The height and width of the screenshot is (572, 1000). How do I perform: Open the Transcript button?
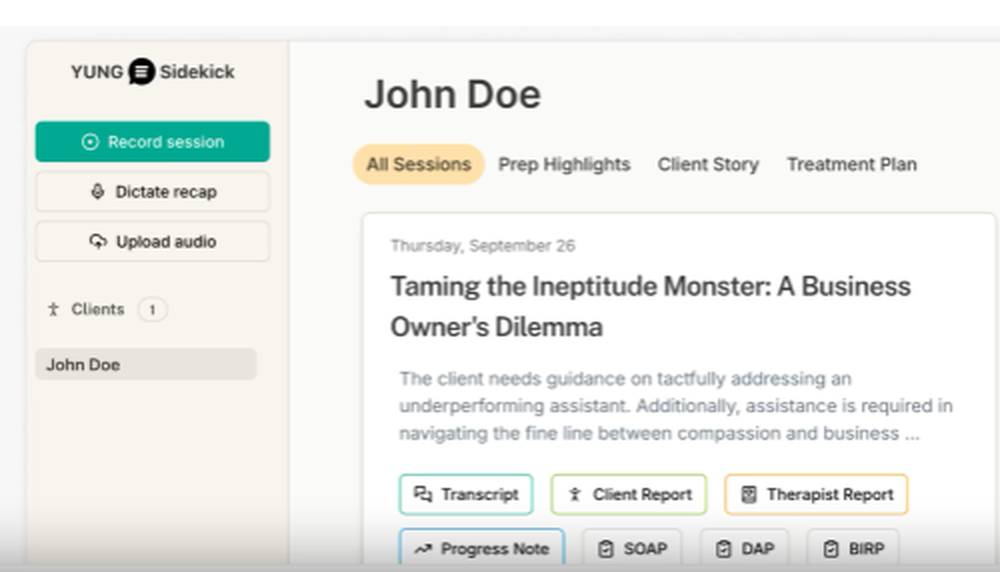[x=466, y=494]
